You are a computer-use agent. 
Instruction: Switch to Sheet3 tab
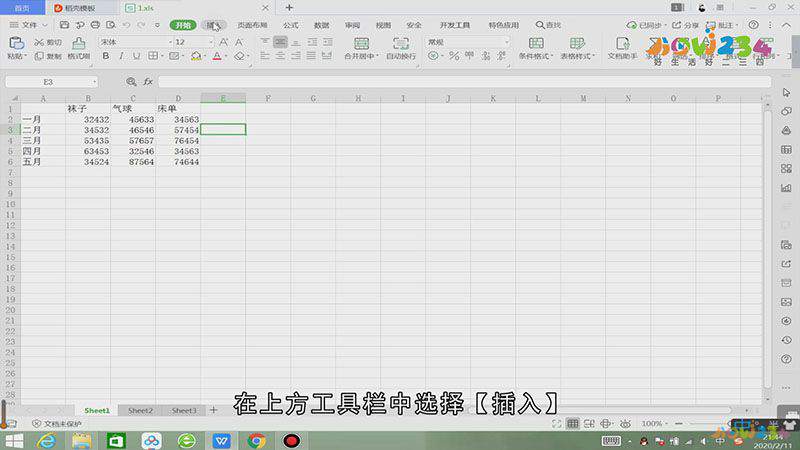click(x=184, y=410)
